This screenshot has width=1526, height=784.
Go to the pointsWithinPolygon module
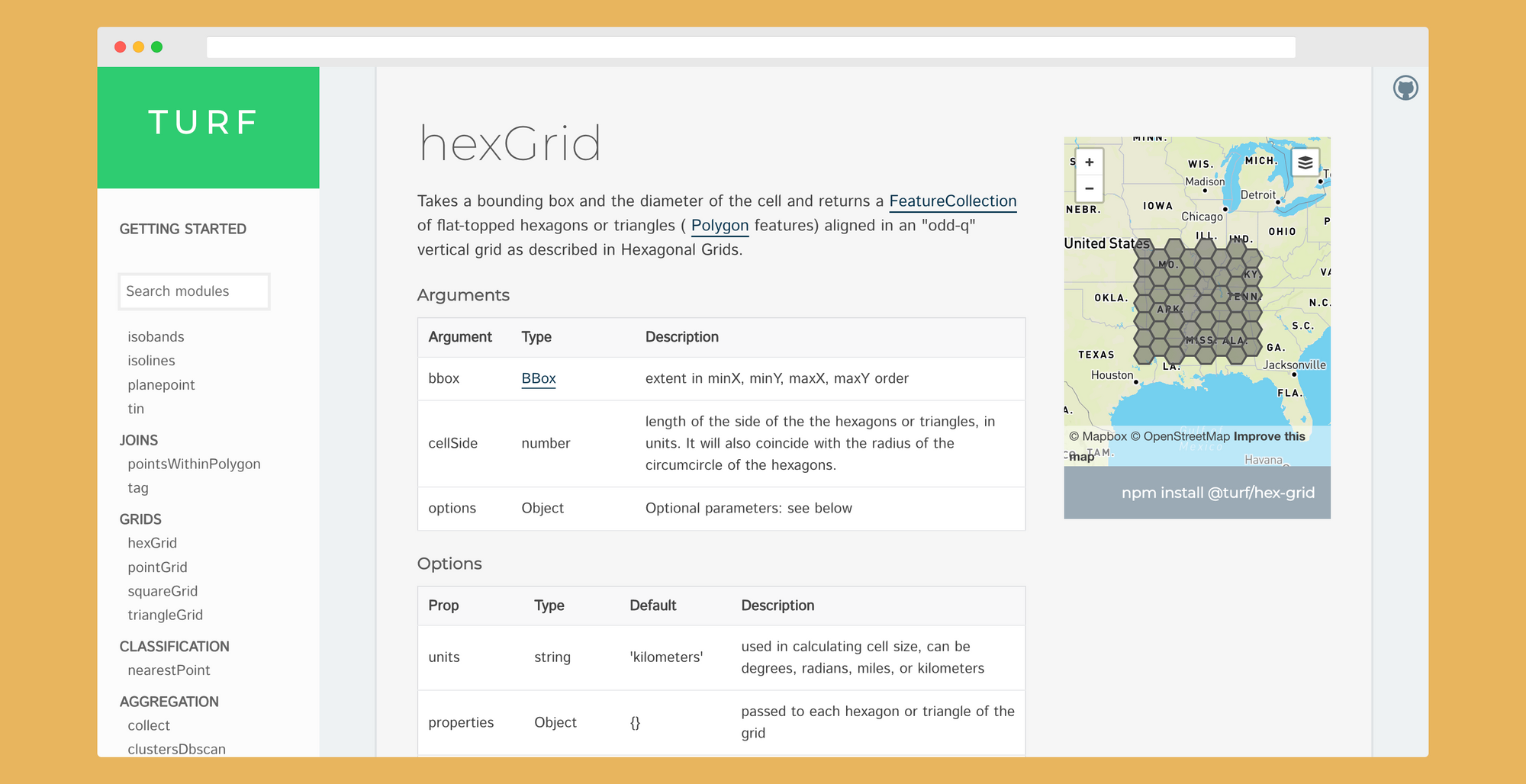click(194, 464)
